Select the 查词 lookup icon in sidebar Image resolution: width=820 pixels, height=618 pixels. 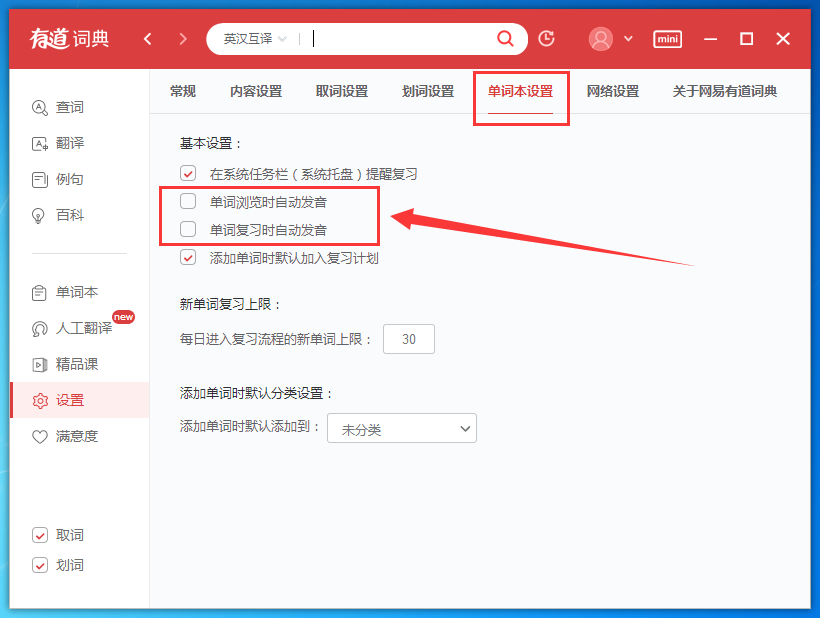[x=40, y=108]
